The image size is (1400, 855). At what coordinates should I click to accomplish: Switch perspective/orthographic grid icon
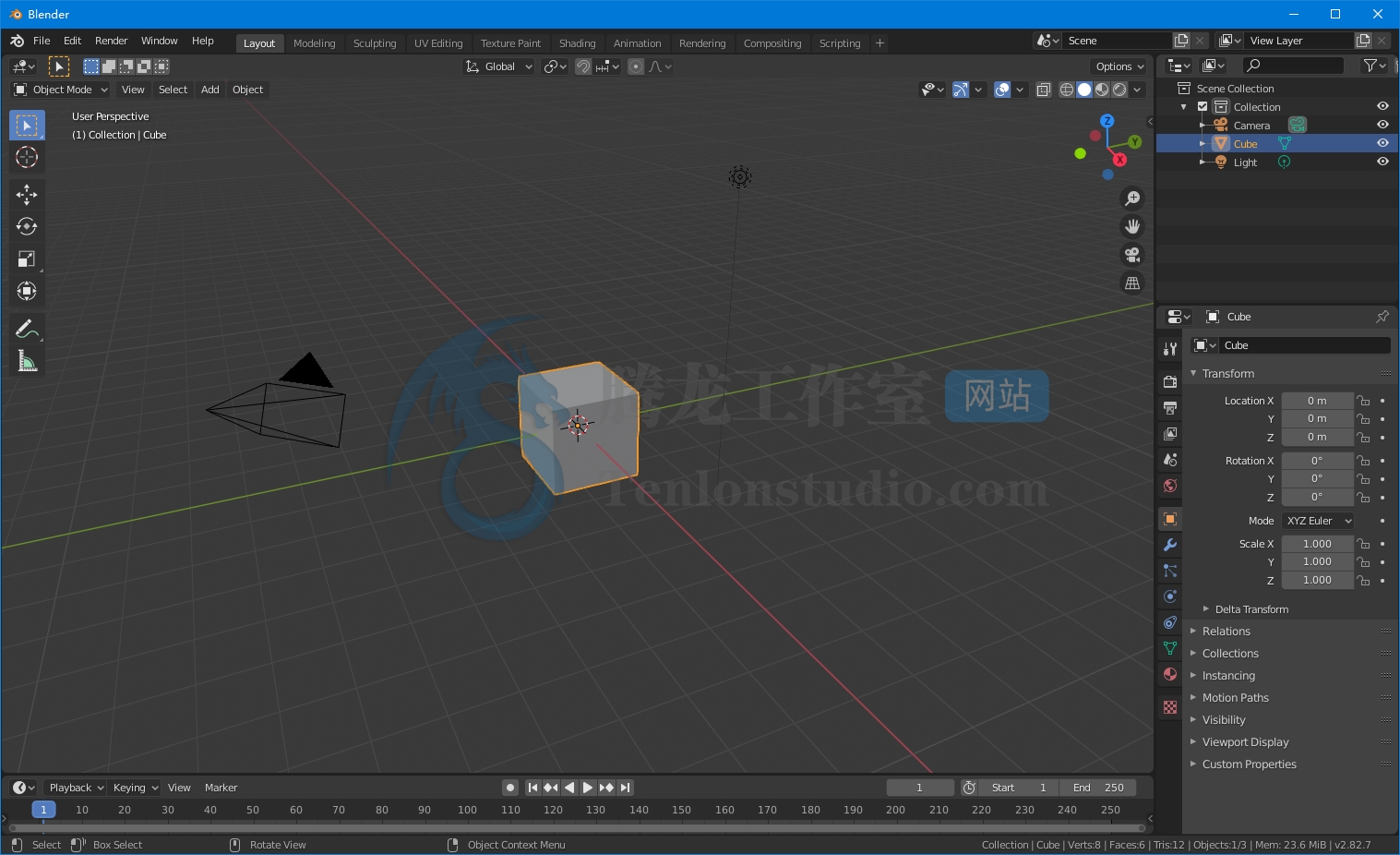(x=1132, y=283)
